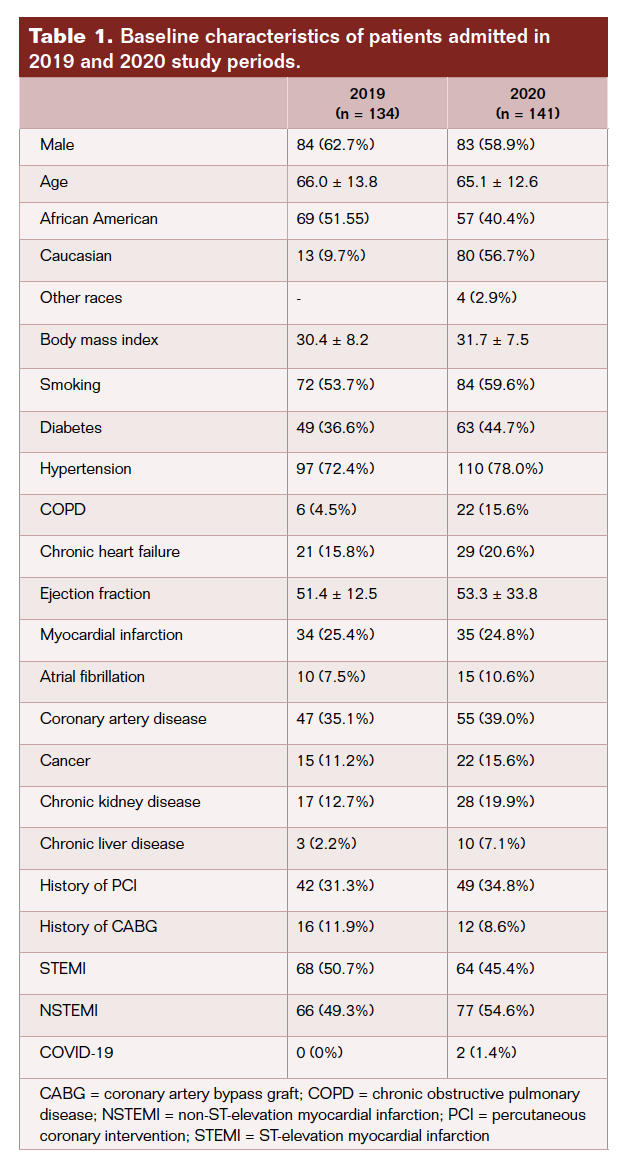The width and height of the screenshot is (626, 1162).
Task: Click the Hypertension row label
Action: pyautogui.click(x=86, y=469)
